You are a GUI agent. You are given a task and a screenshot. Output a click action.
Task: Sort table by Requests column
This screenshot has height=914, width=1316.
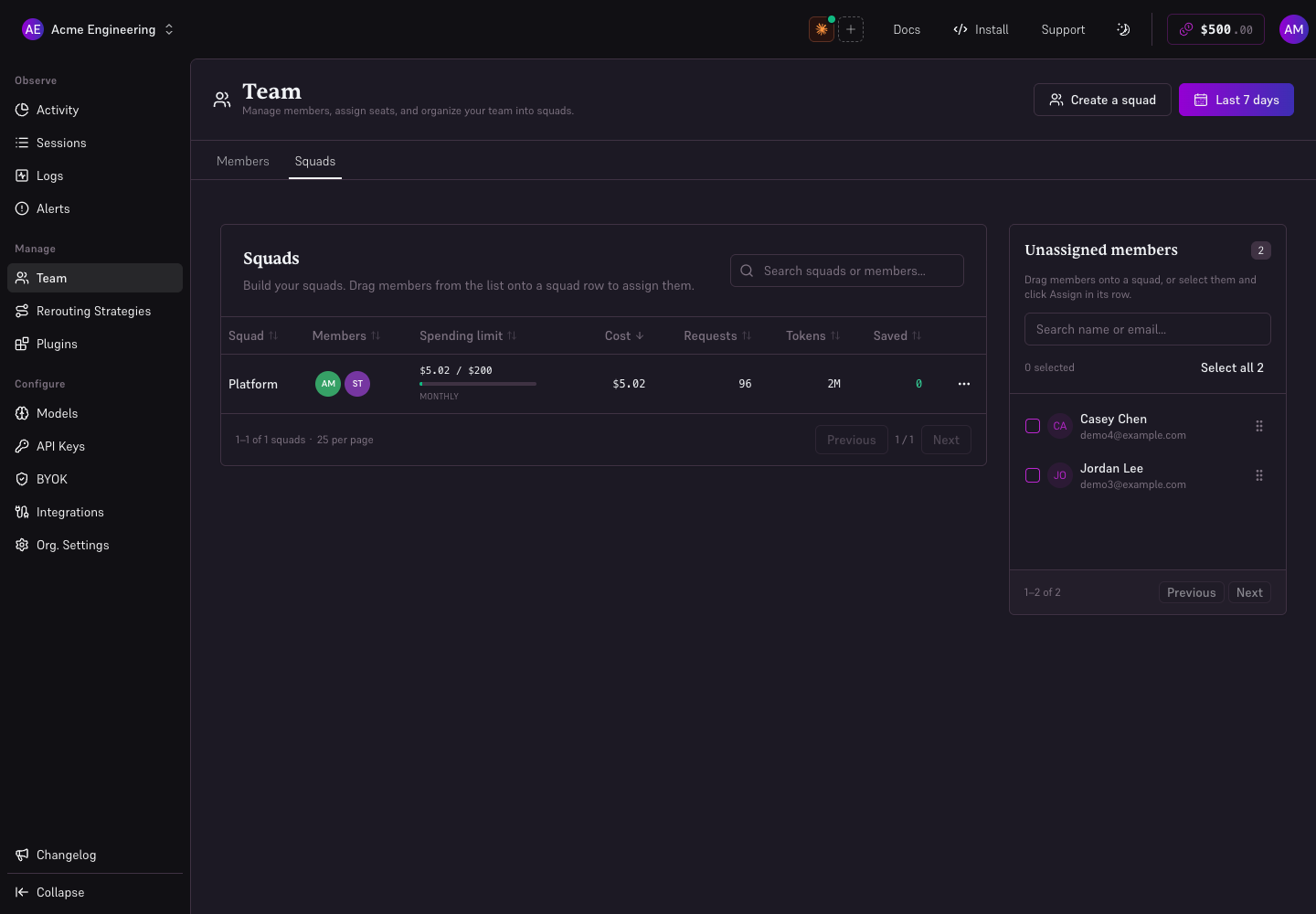point(717,335)
